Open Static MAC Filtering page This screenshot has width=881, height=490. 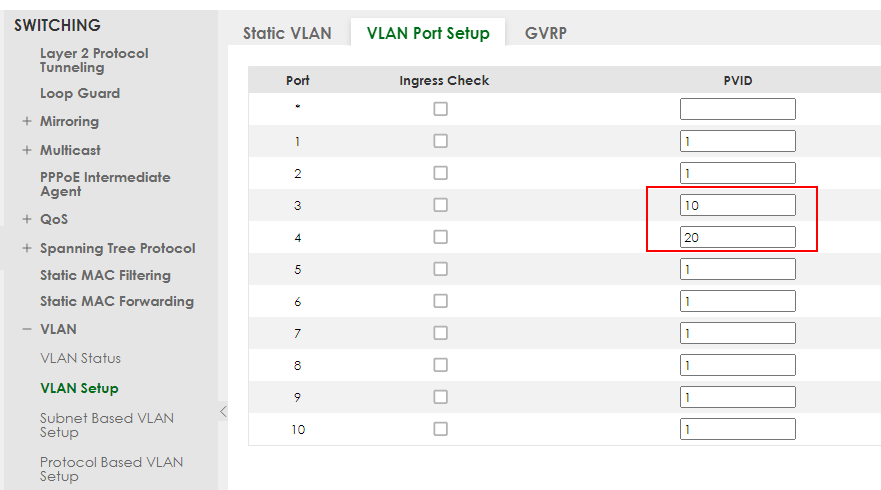point(105,275)
